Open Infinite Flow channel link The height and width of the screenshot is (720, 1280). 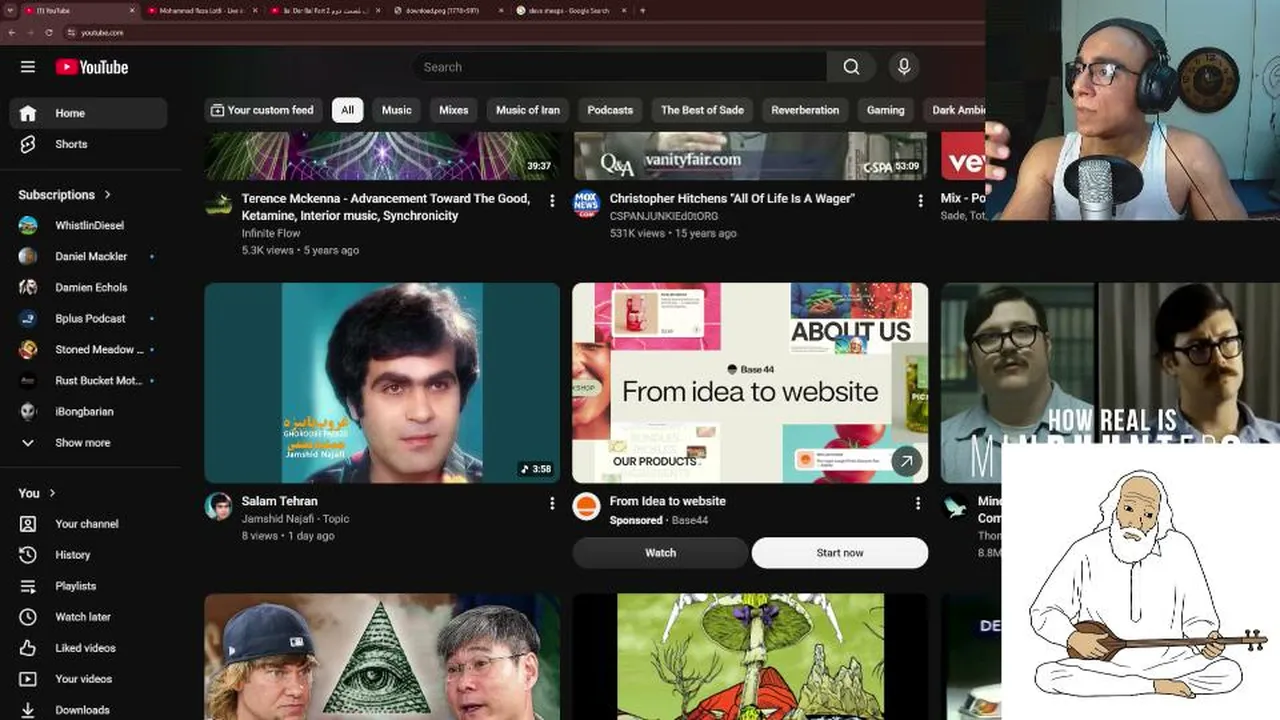coord(271,233)
